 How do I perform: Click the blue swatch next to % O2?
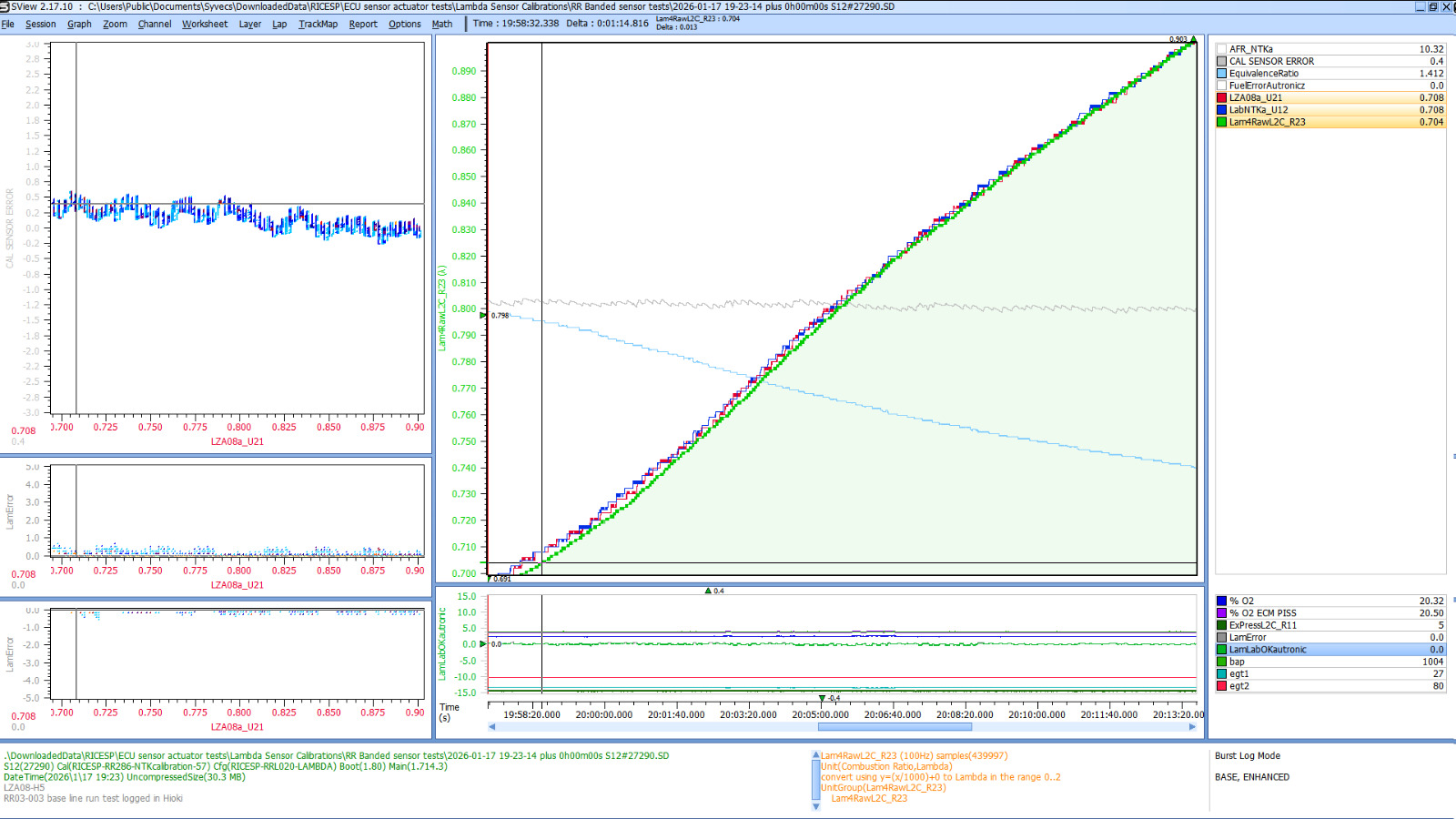point(1223,601)
